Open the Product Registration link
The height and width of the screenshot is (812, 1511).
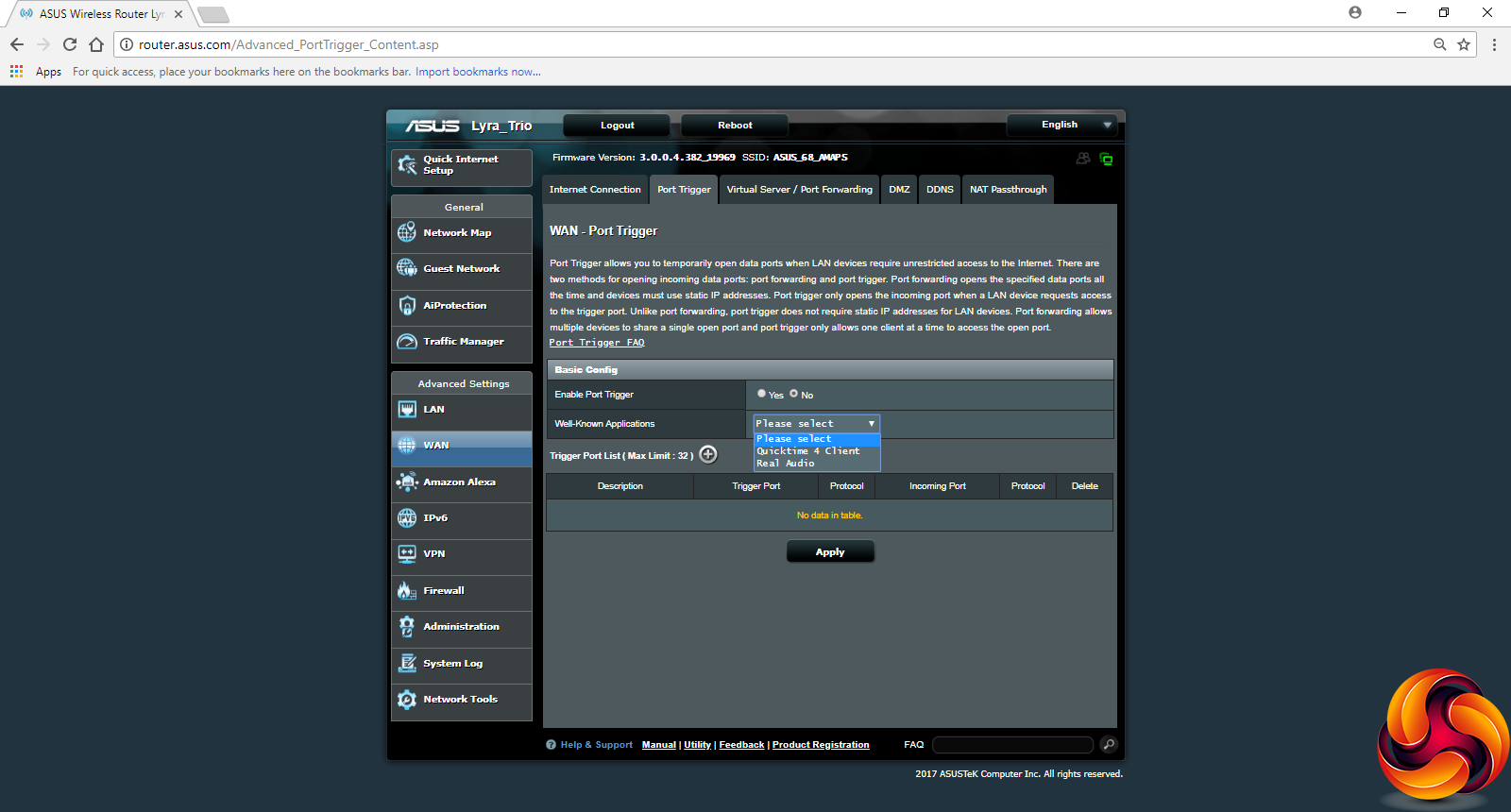[x=821, y=745]
